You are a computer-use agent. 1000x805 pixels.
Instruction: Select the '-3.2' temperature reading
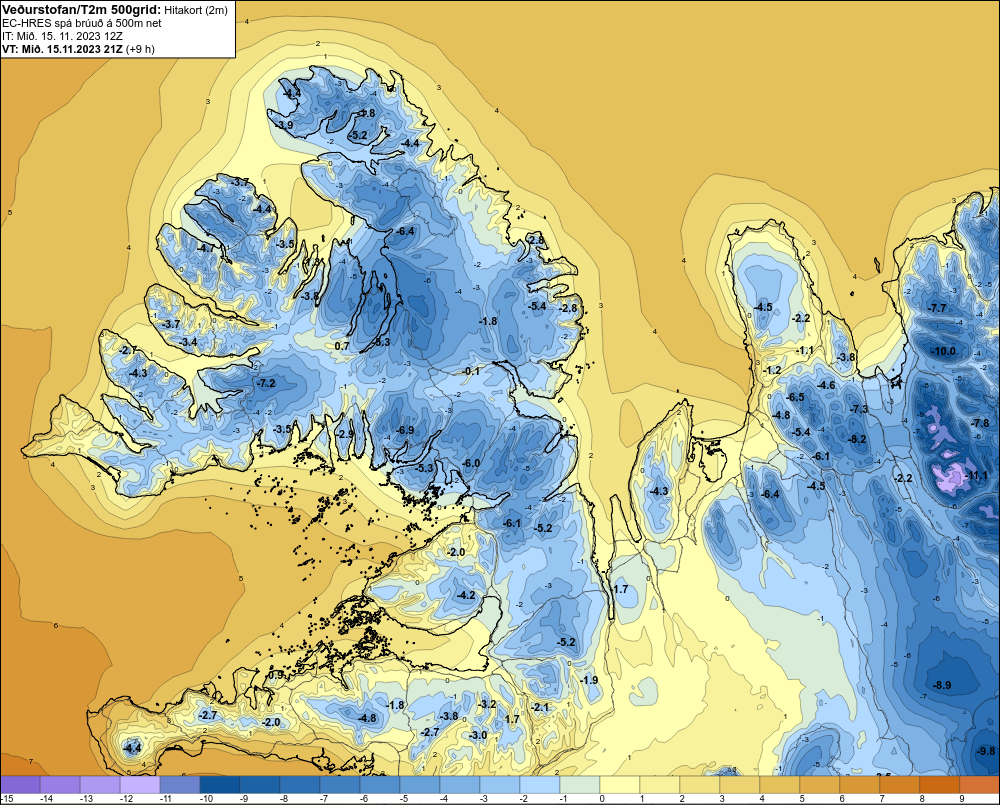[x=487, y=704]
